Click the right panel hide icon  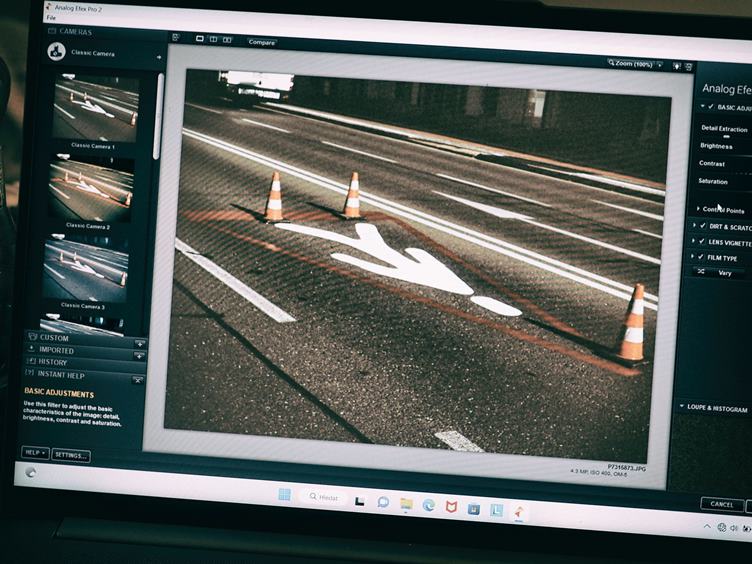(689, 67)
